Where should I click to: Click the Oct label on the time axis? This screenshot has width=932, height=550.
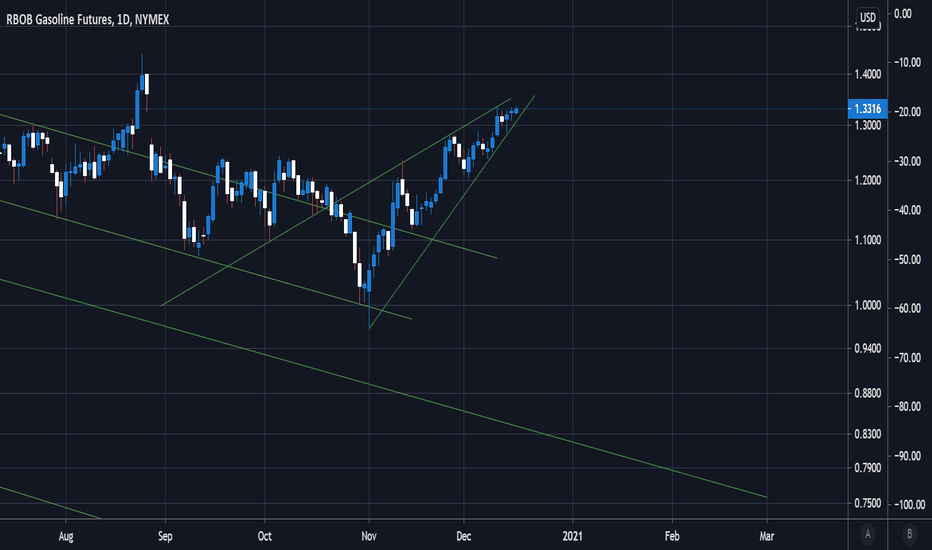point(265,536)
